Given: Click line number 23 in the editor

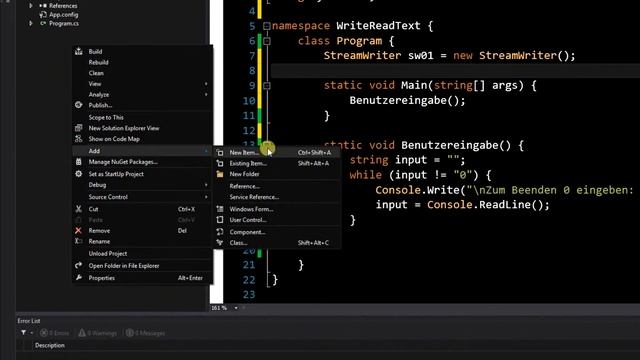Looking at the screenshot, I should click(x=249, y=294).
